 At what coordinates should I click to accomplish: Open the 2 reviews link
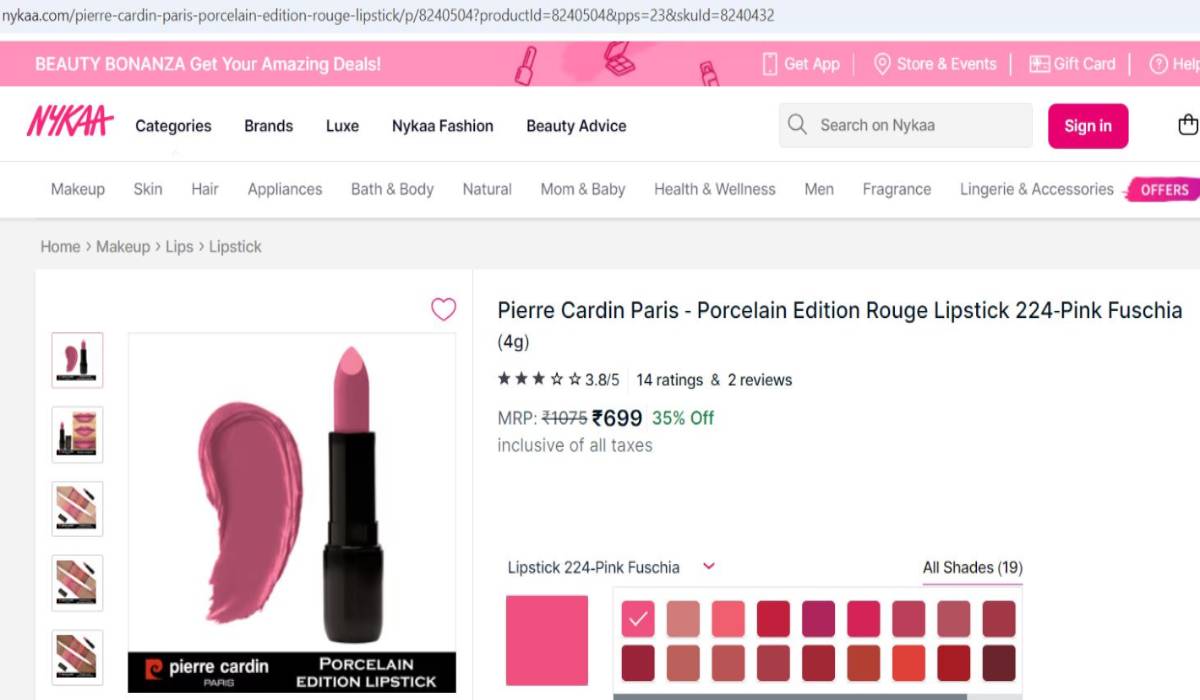pos(759,380)
